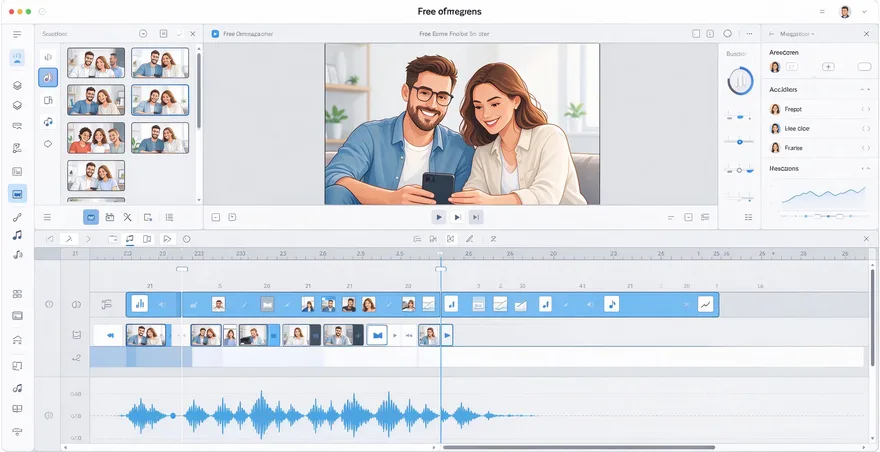Click the boxed play icon at preview's bottom-left

tap(232, 217)
